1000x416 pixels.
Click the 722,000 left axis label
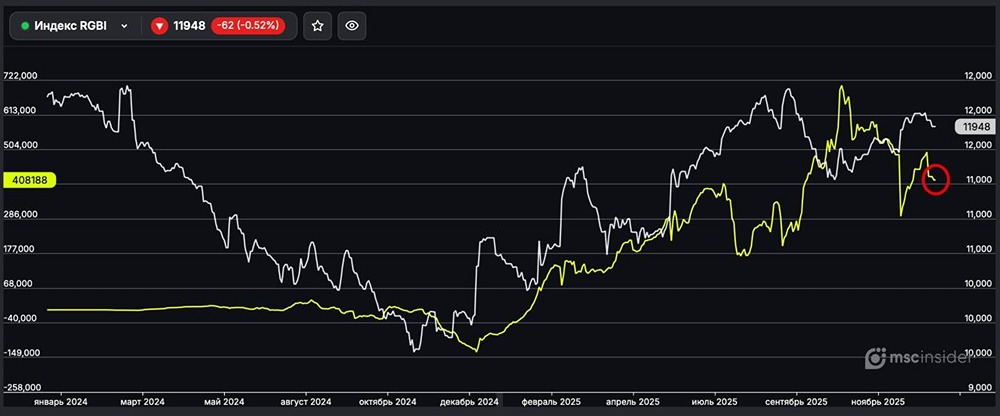(x=21, y=76)
